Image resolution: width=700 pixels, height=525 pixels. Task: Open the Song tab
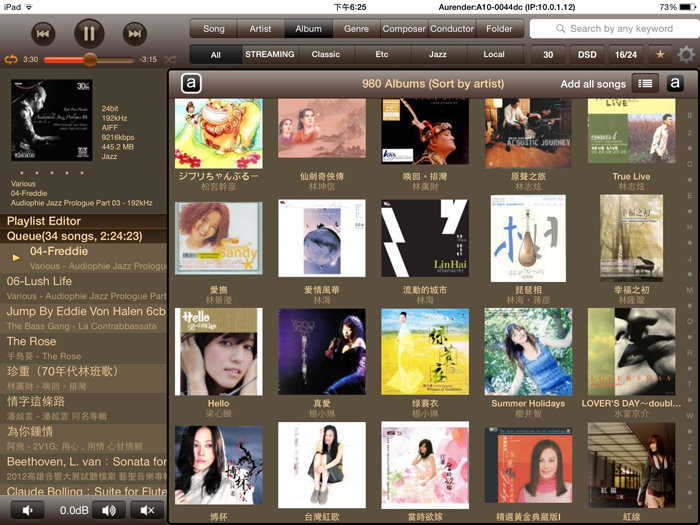click(213, 29)
